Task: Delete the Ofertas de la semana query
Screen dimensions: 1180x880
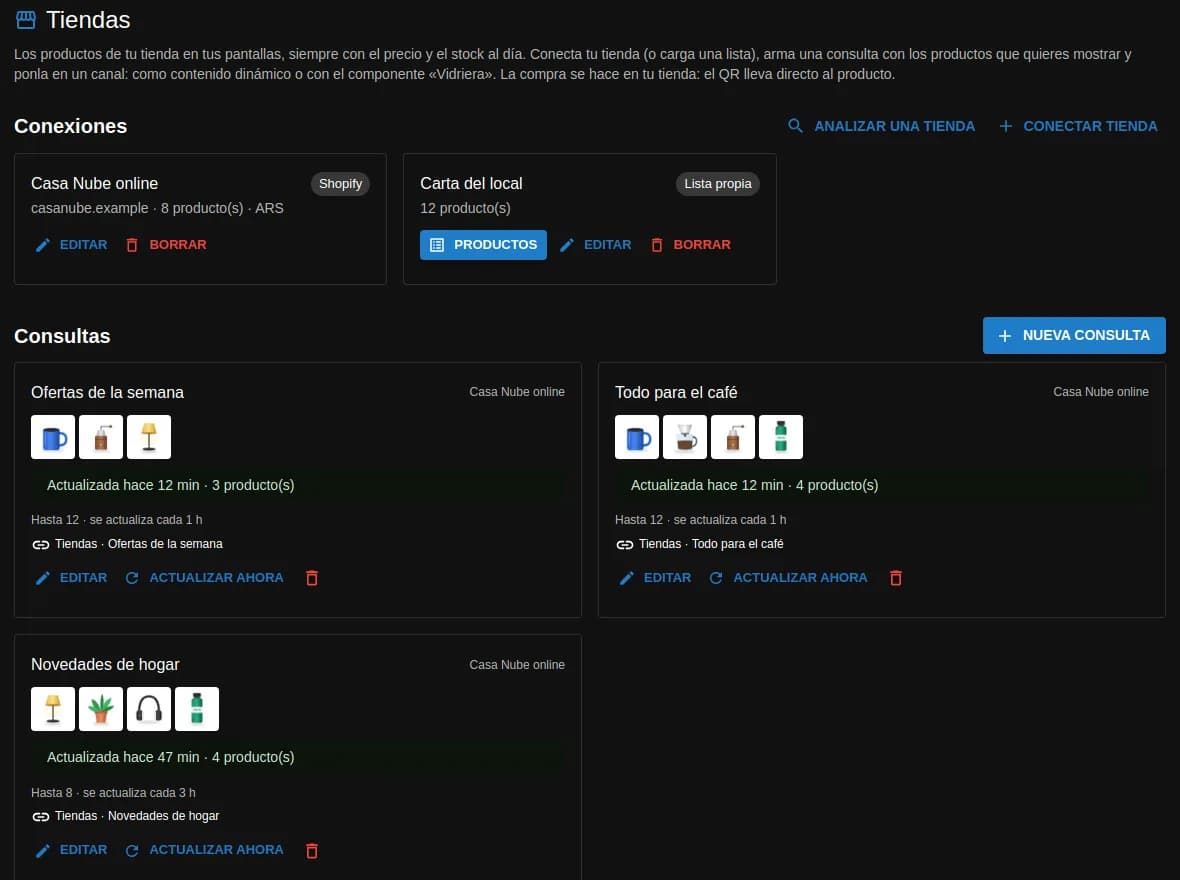Action: coord(312,577)
